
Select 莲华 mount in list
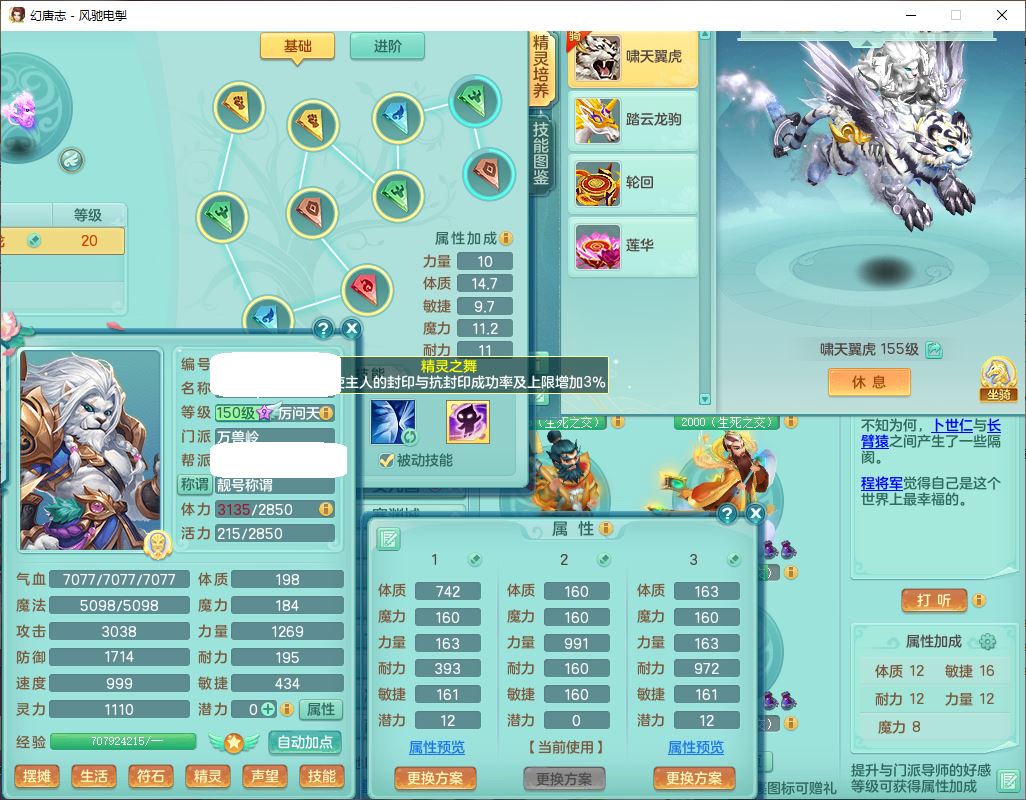click(x=633, y=247)
